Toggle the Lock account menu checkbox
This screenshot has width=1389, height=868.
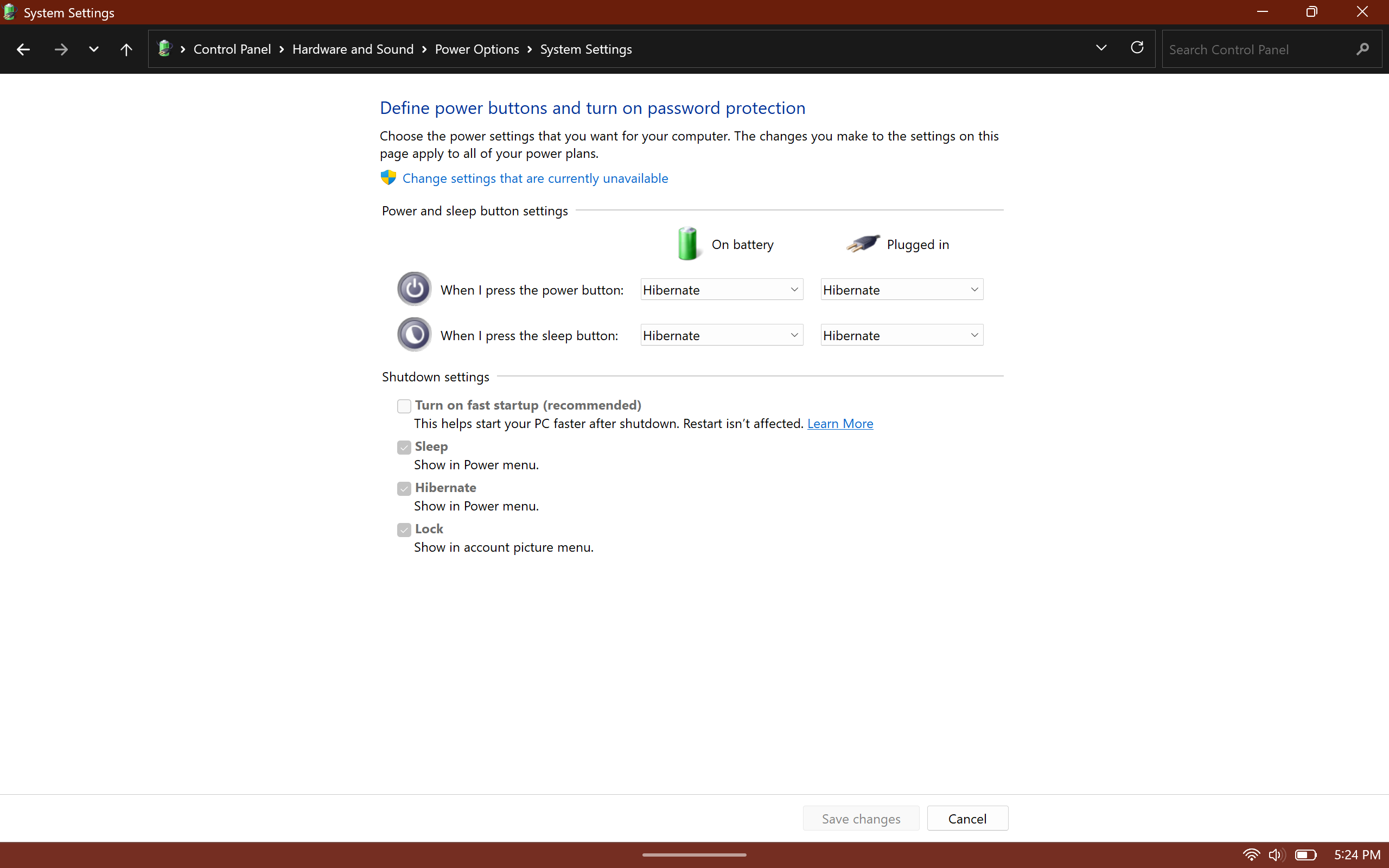click(404, 529)
